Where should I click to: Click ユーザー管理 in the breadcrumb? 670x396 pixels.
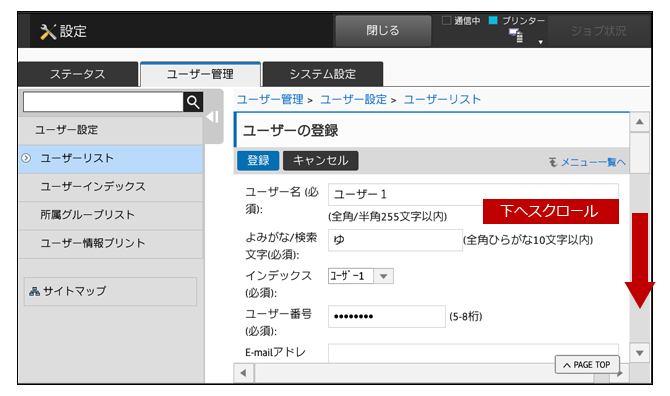coord(270,100)
